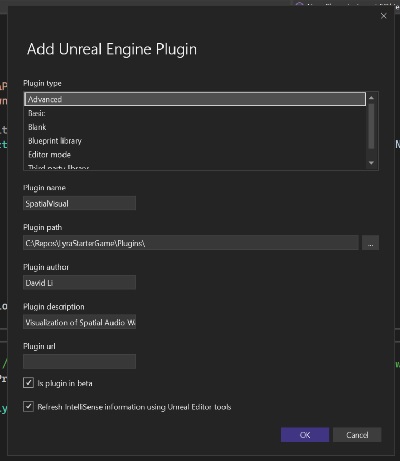The height and width of the screenshot is (461, 400).
Task: Pick Blueprint library plugin type
Action: pyautogui.click(x=195, y=141)
